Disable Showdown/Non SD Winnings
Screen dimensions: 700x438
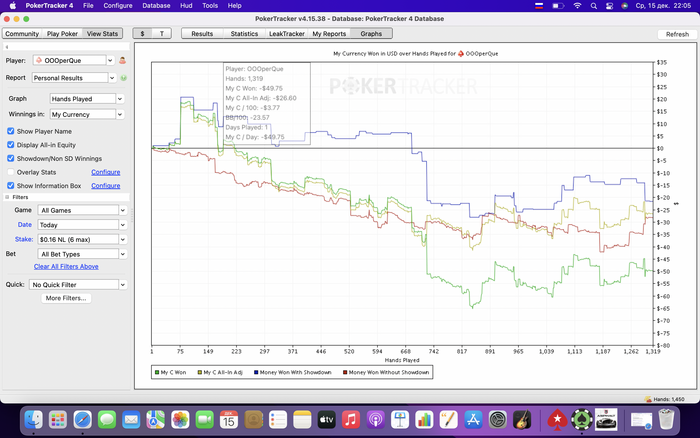click(x=11, y=159)
